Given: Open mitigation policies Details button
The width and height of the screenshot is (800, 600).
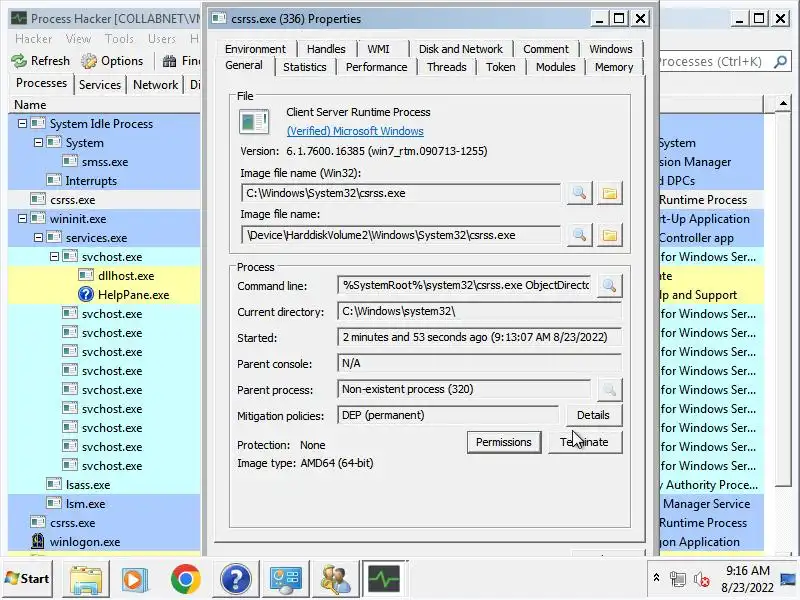Looking at the screenshot, I should [593, 415].
